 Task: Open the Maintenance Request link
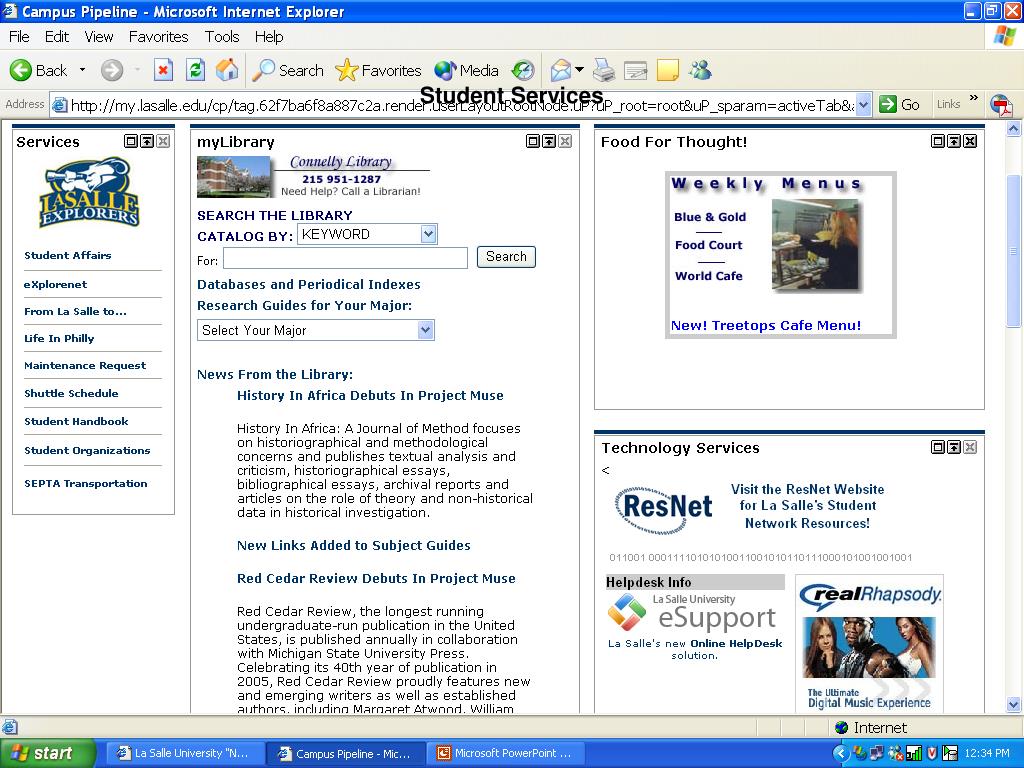pyautogui.click(x=85, y=366)
